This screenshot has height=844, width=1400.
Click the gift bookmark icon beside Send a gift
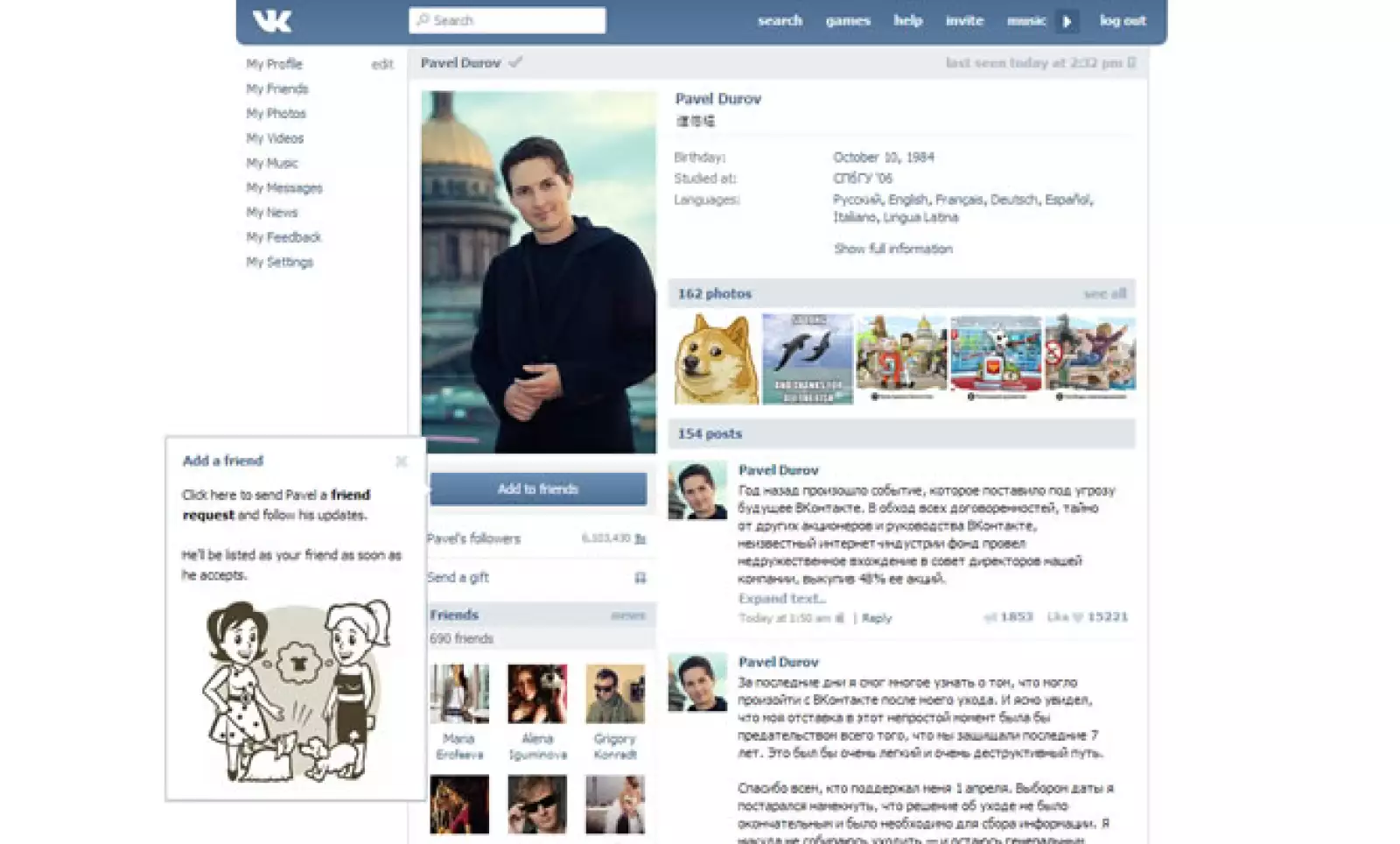[642, 577]
